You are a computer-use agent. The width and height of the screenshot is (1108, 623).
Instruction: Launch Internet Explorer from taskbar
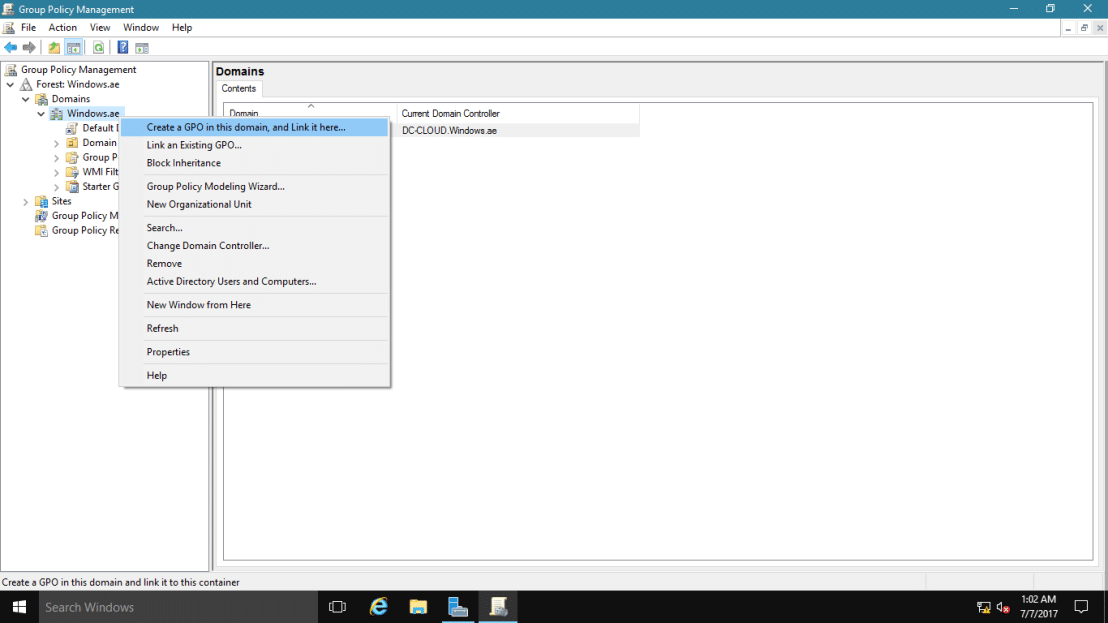point(379,607)
